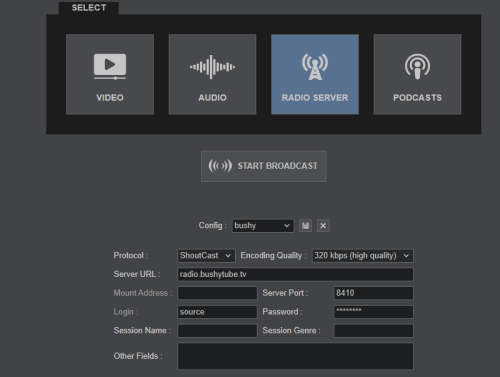Click the Server Port field showing 8410
Viewport: 500px width, 377px height.
374,293
